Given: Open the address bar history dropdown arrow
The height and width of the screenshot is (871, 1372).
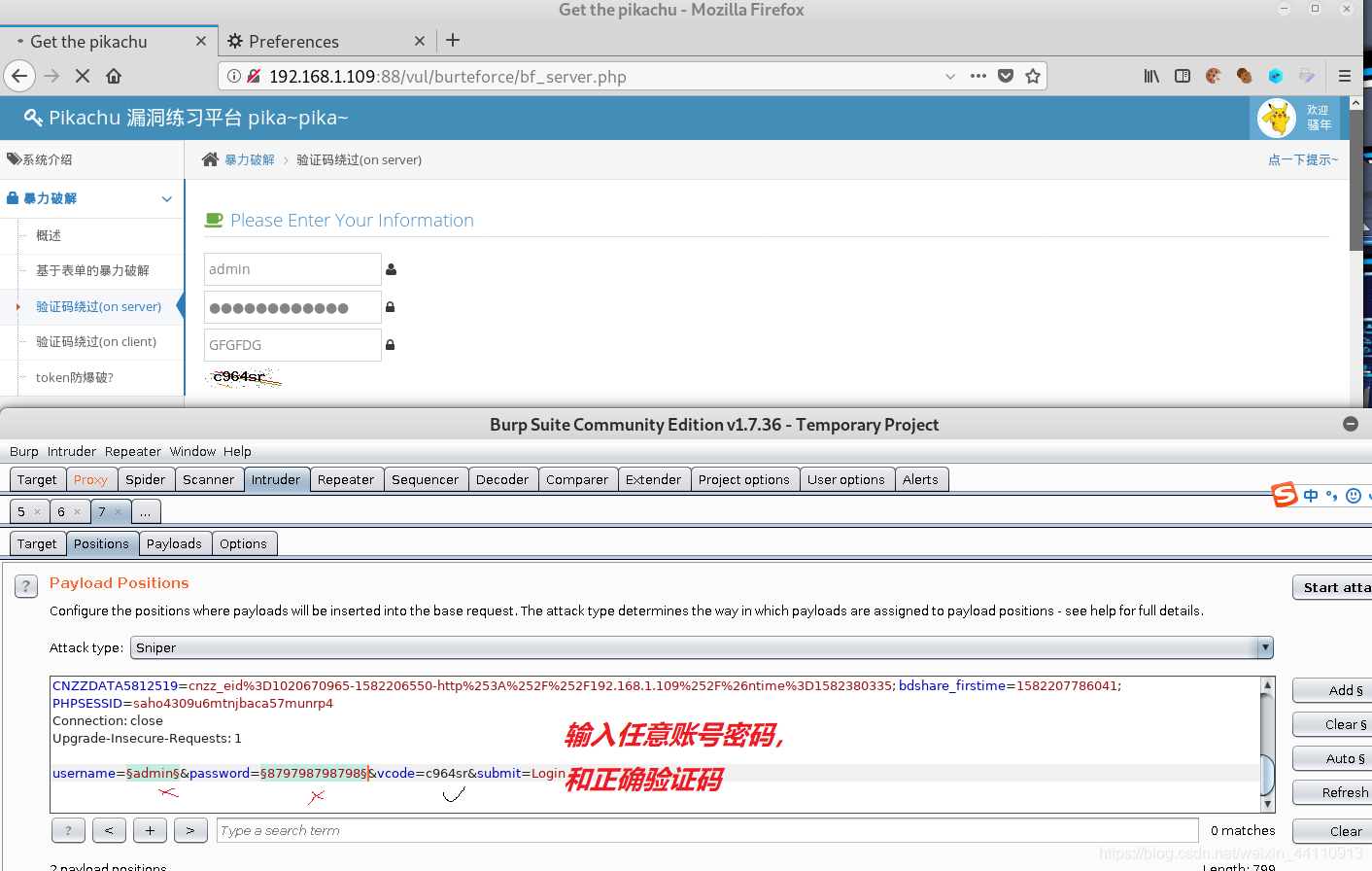Looking at the screenshot, I should coord(950,76).
